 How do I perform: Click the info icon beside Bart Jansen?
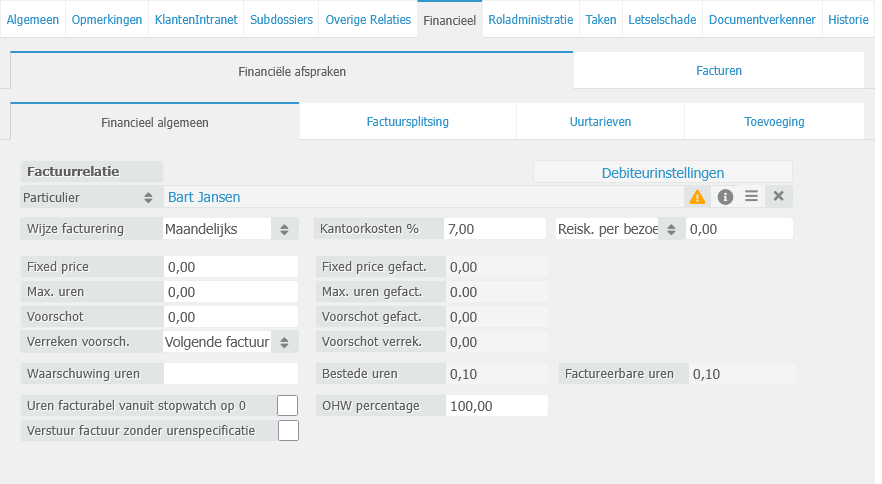726,197
